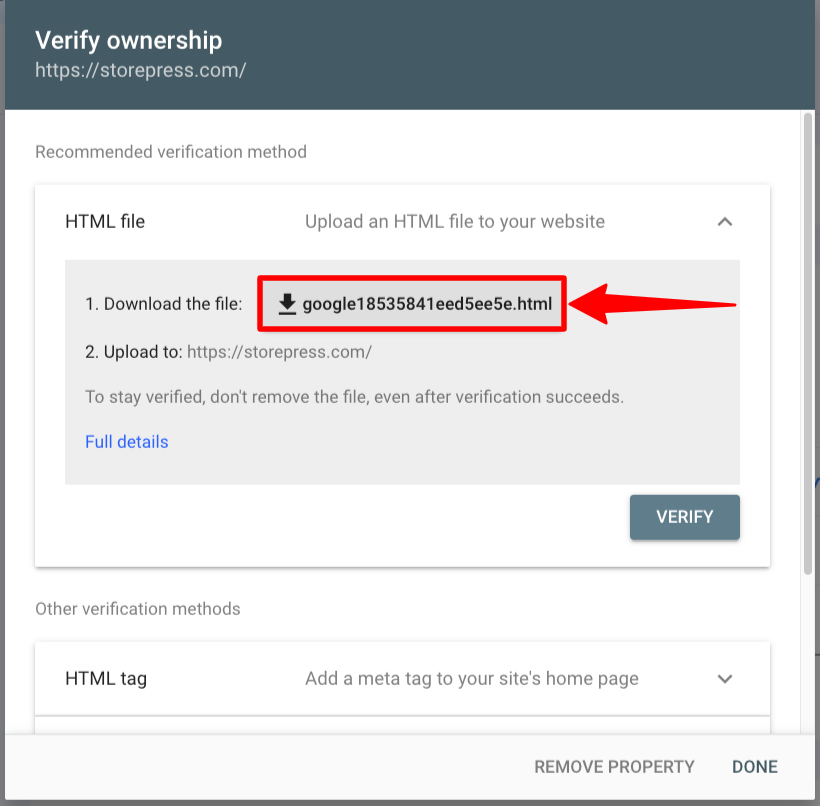Collapse the HTML file section chevron

(725, 222)
